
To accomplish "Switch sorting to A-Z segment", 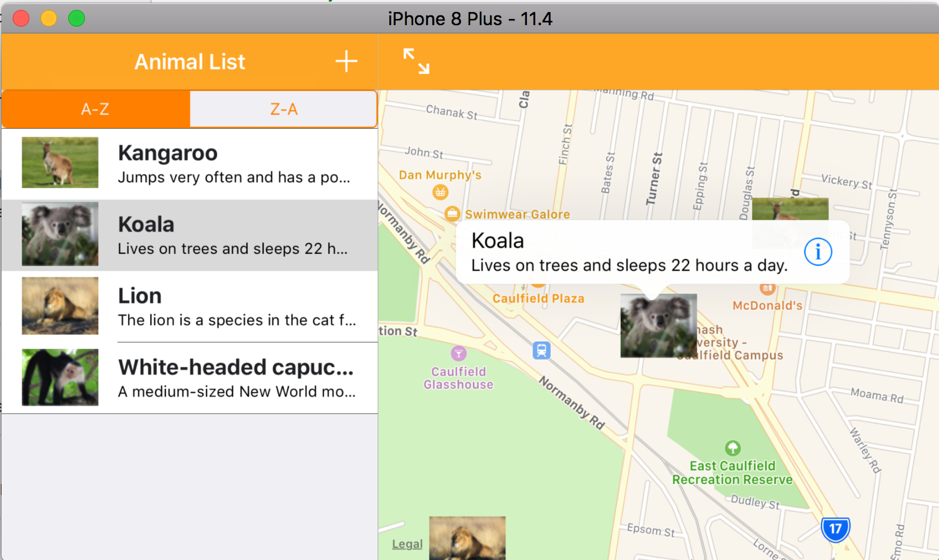I will pyautogui.click(x=96, y=109).
